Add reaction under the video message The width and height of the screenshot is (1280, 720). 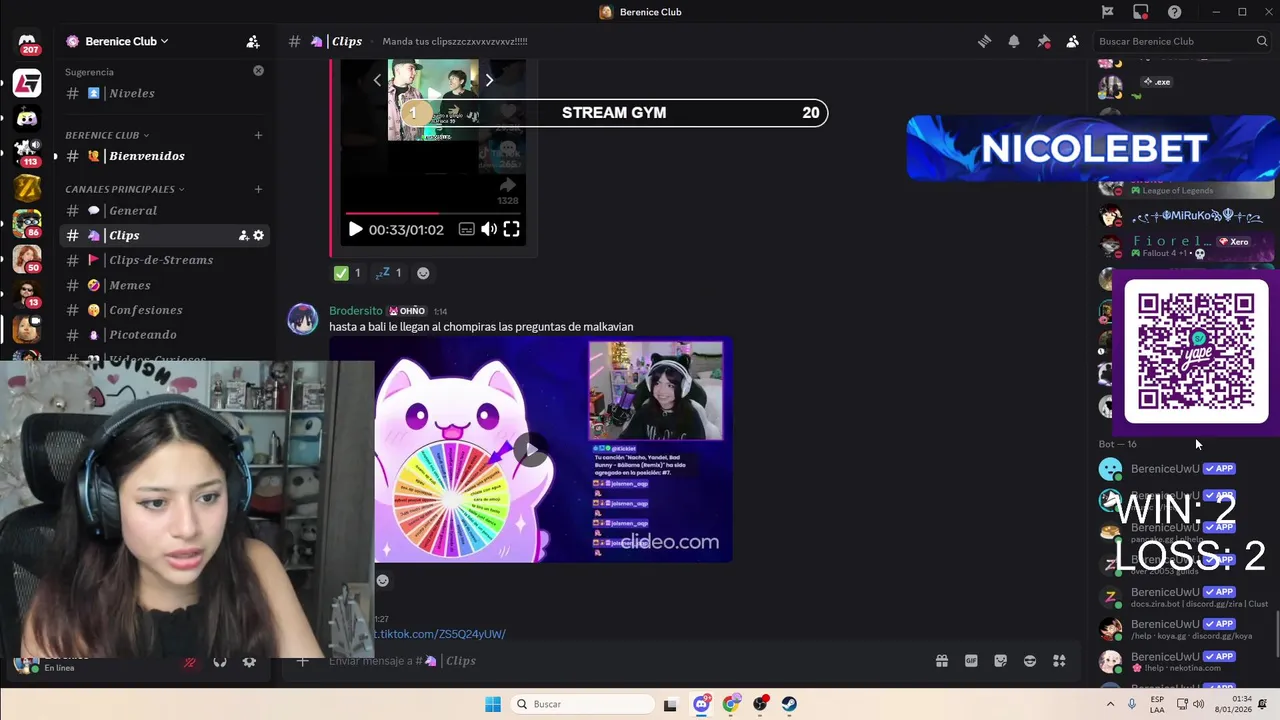[x=423, y=273]
